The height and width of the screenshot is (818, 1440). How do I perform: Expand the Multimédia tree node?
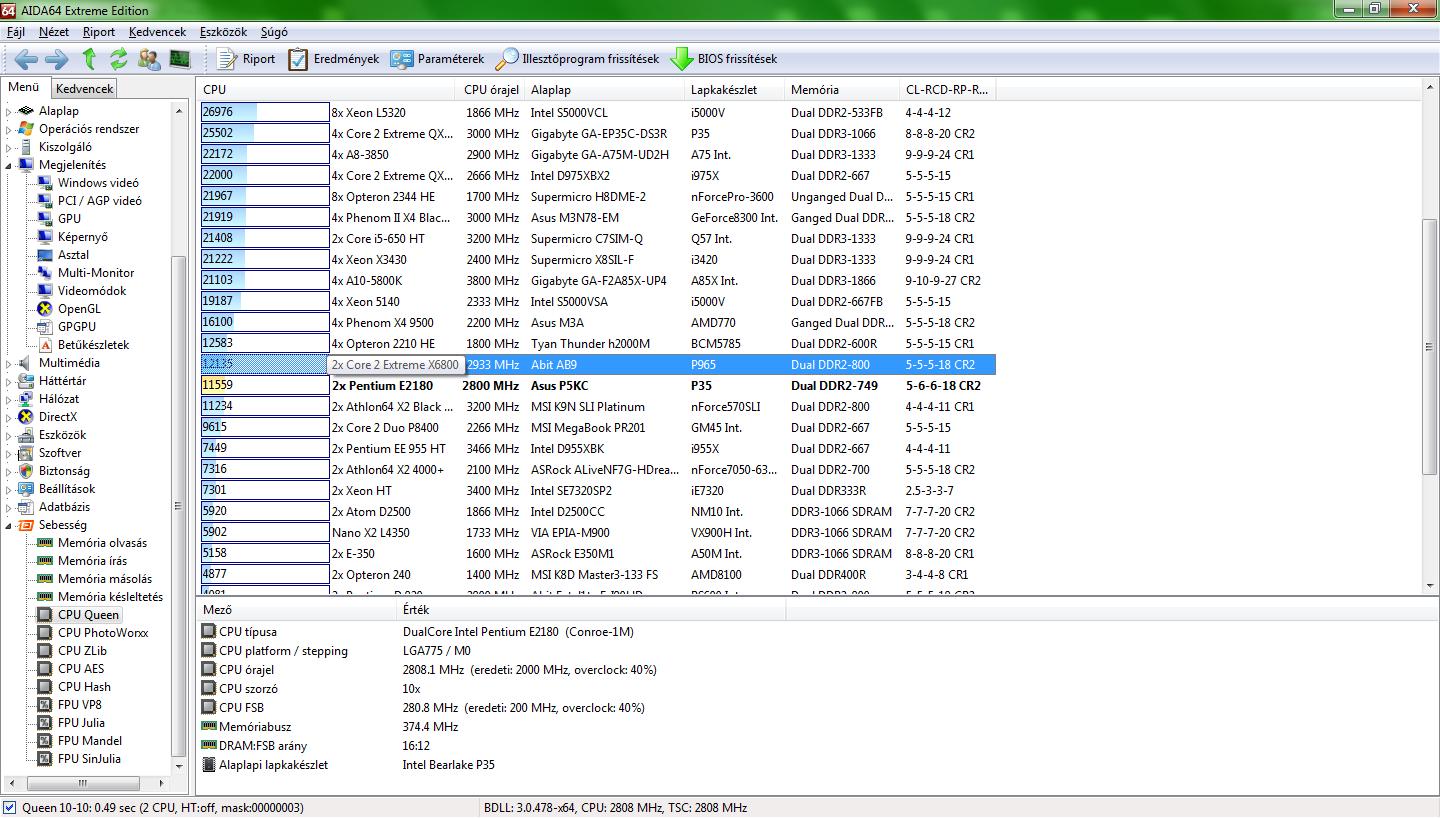pyautogui.click(x=9, y=363)
